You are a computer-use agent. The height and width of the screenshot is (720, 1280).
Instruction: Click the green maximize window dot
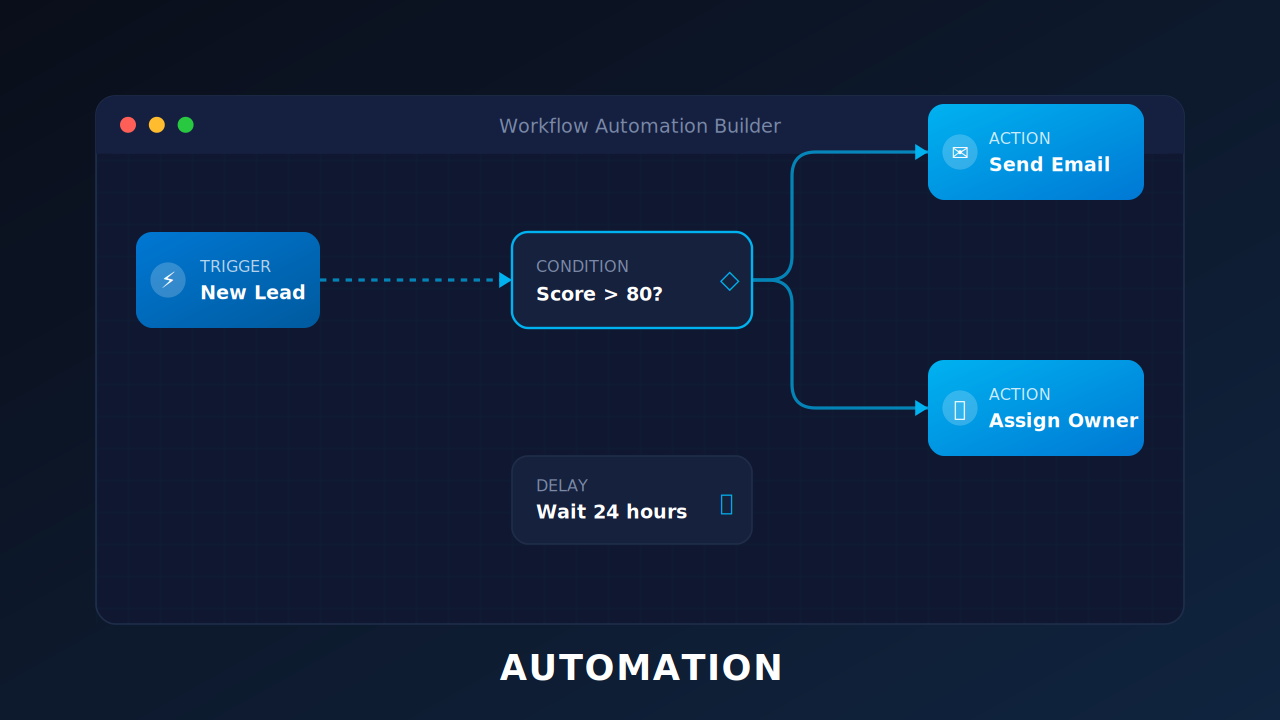click(x=186, y=125)
